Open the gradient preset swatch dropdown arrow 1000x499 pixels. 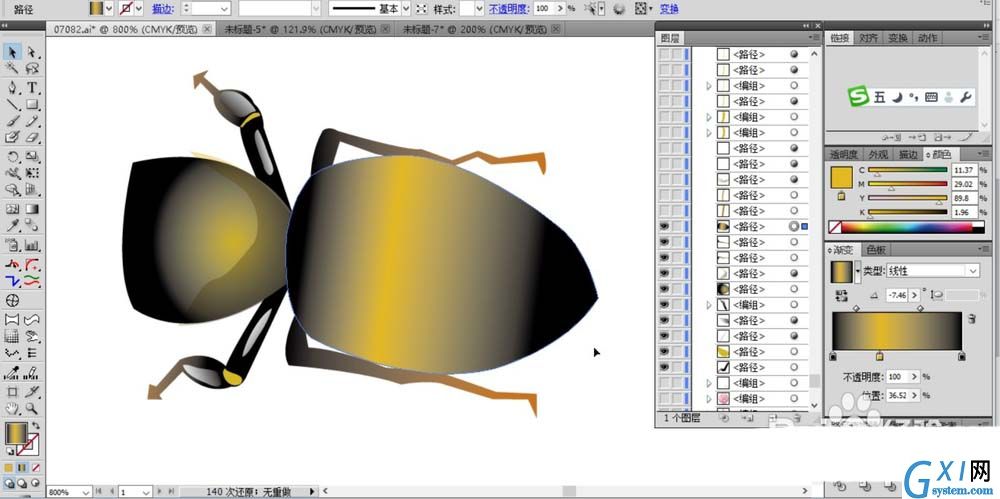(x=858, y=271)
